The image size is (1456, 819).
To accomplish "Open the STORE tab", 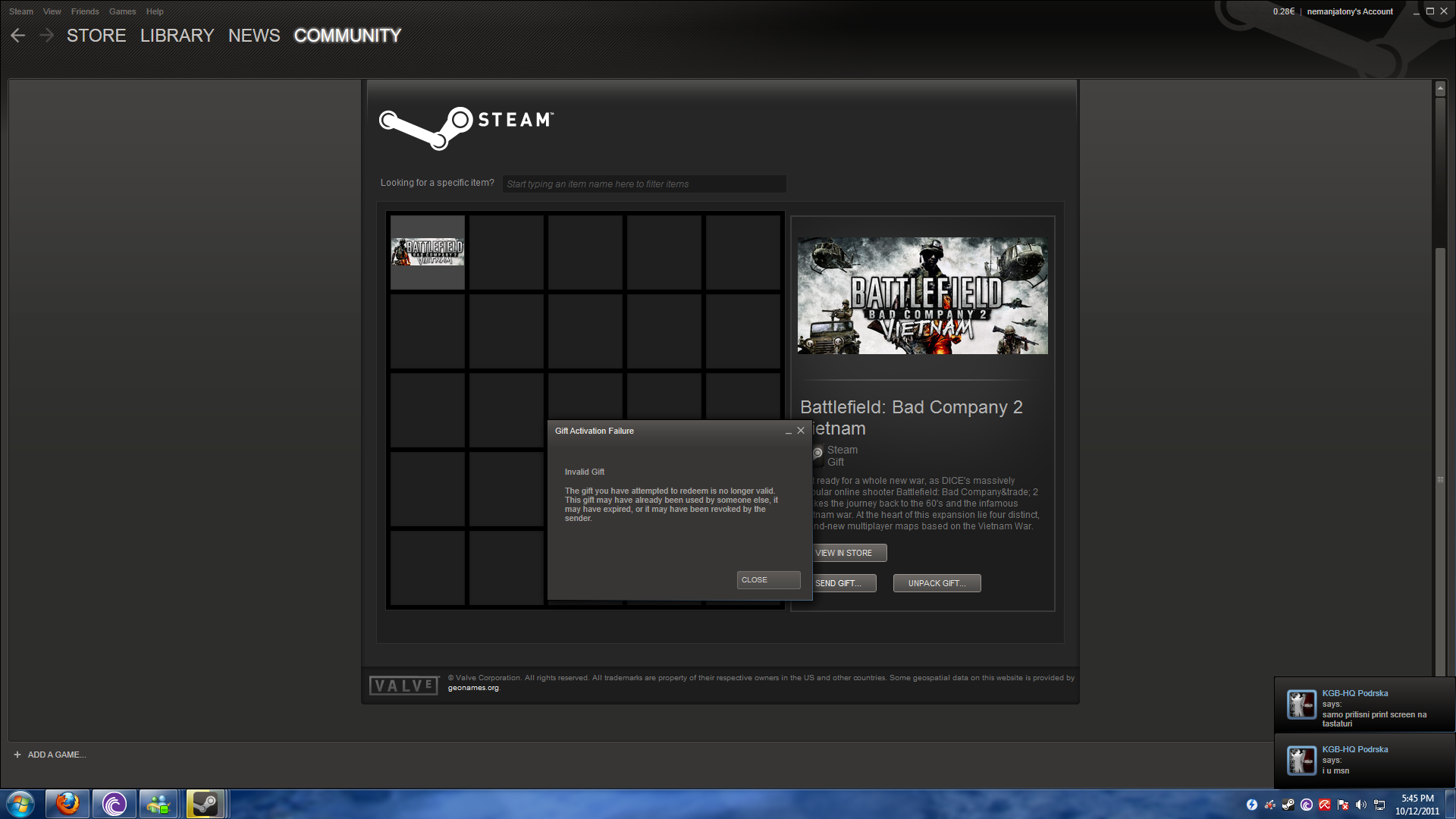I will pyautogui.click(x=96, y=36).
